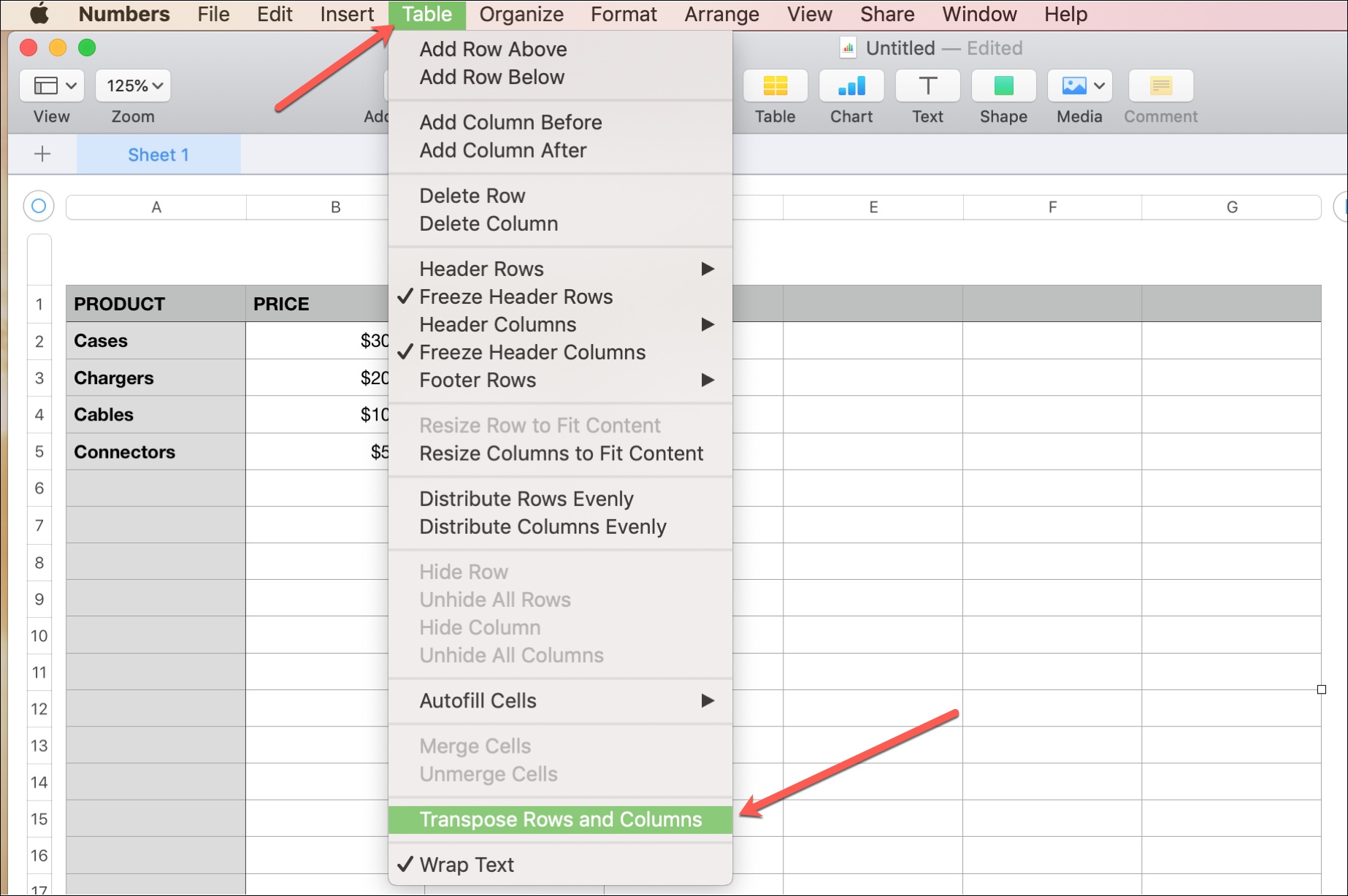Click the Connectors cell
The image size is (1348, 896).
[x=156, y=451]
